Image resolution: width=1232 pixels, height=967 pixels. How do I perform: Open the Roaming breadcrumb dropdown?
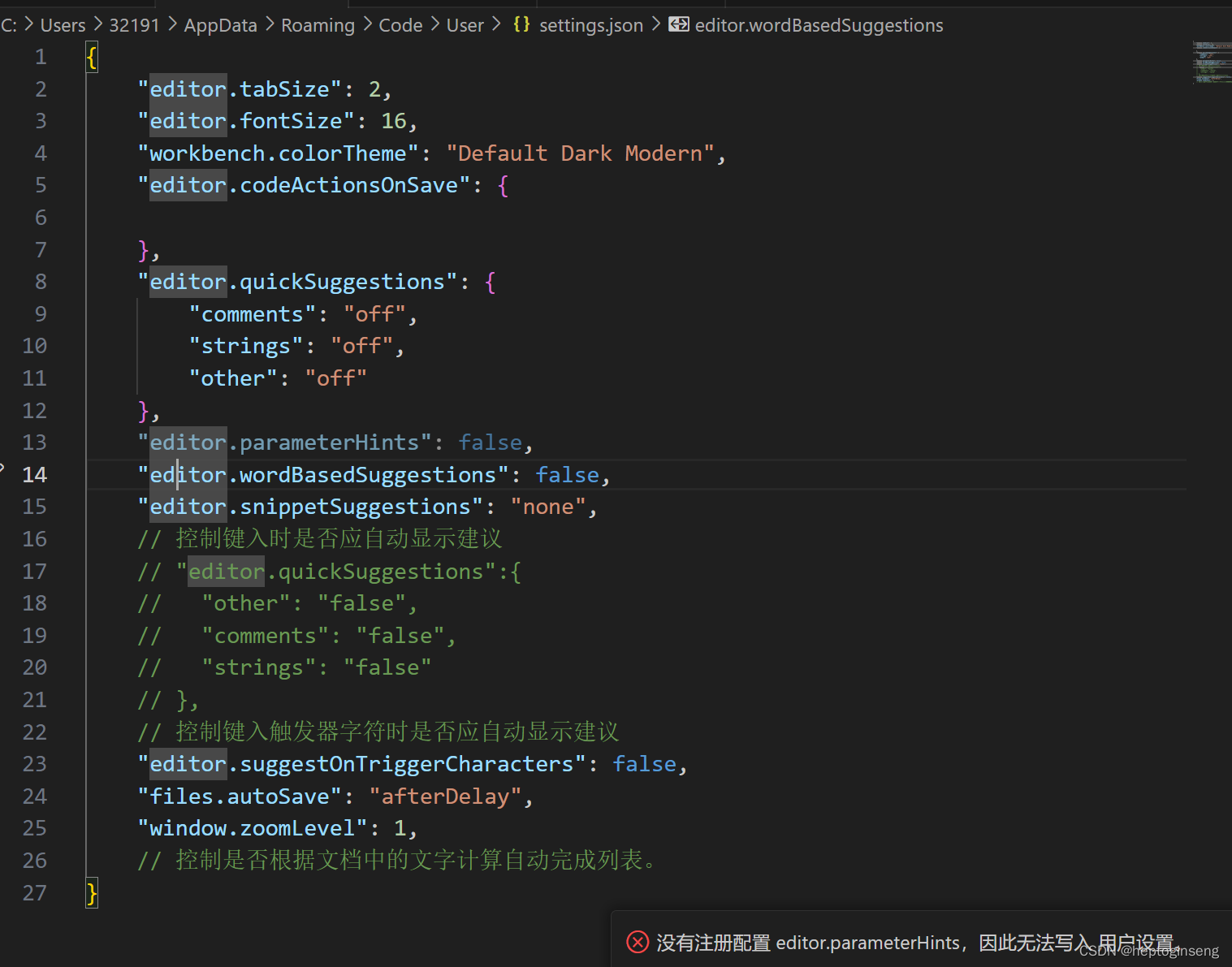pyautogui.click(x=318, y=24)
